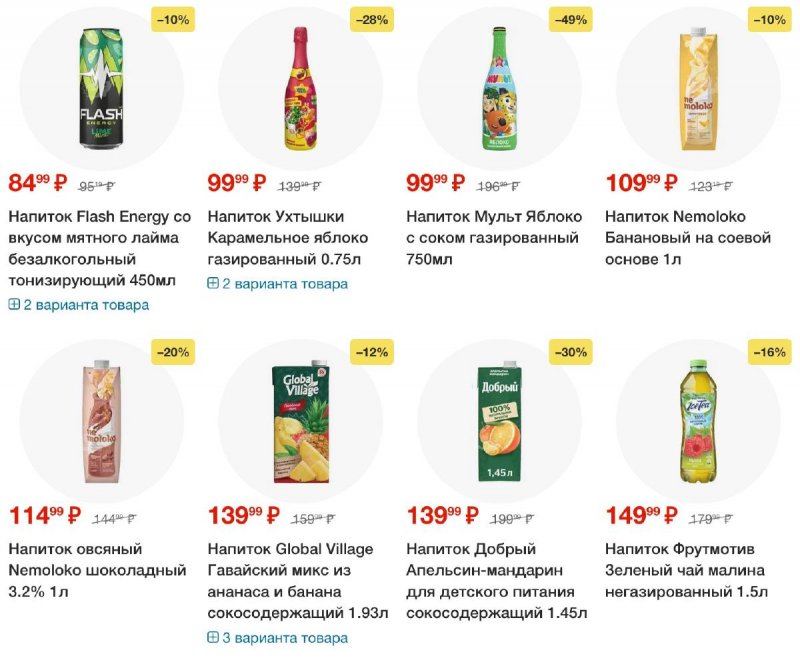Open the Nemoloko banana carton image
The height and width of the screenshot is (662, 800).
pyautogui.click(x=698, y=89)
